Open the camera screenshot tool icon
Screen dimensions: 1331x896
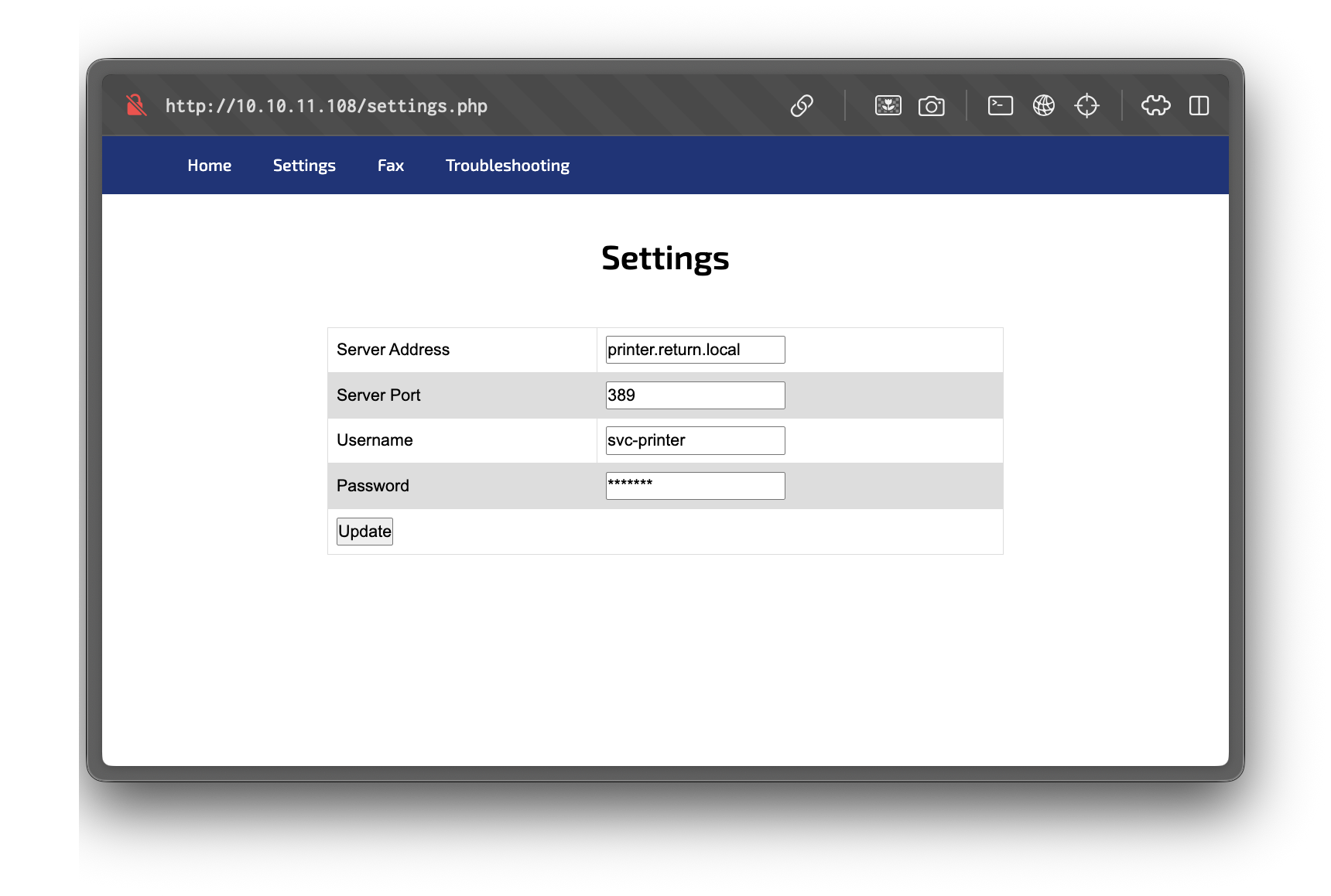932,105
